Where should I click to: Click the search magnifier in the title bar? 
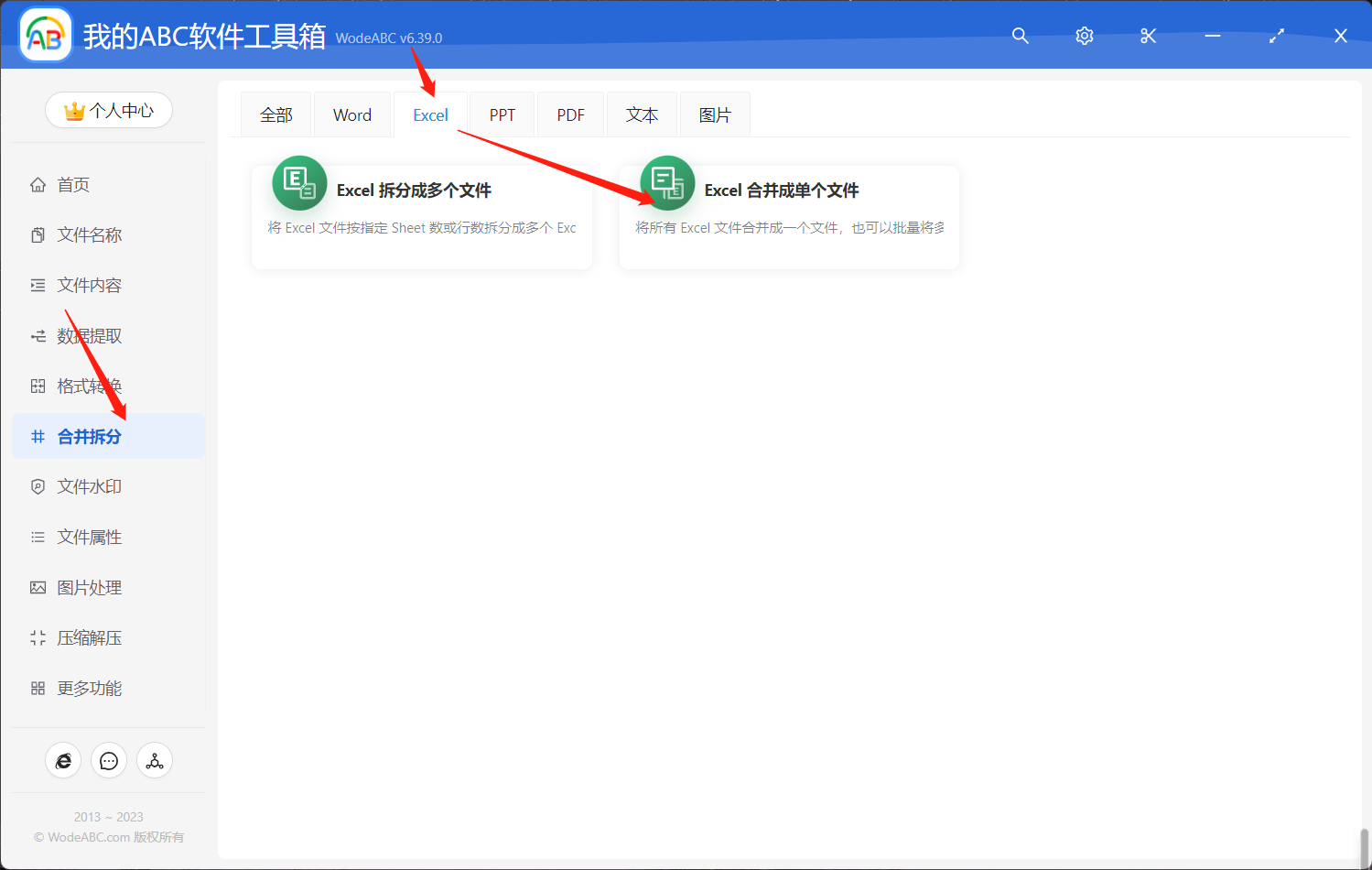tap(1020, 36)
